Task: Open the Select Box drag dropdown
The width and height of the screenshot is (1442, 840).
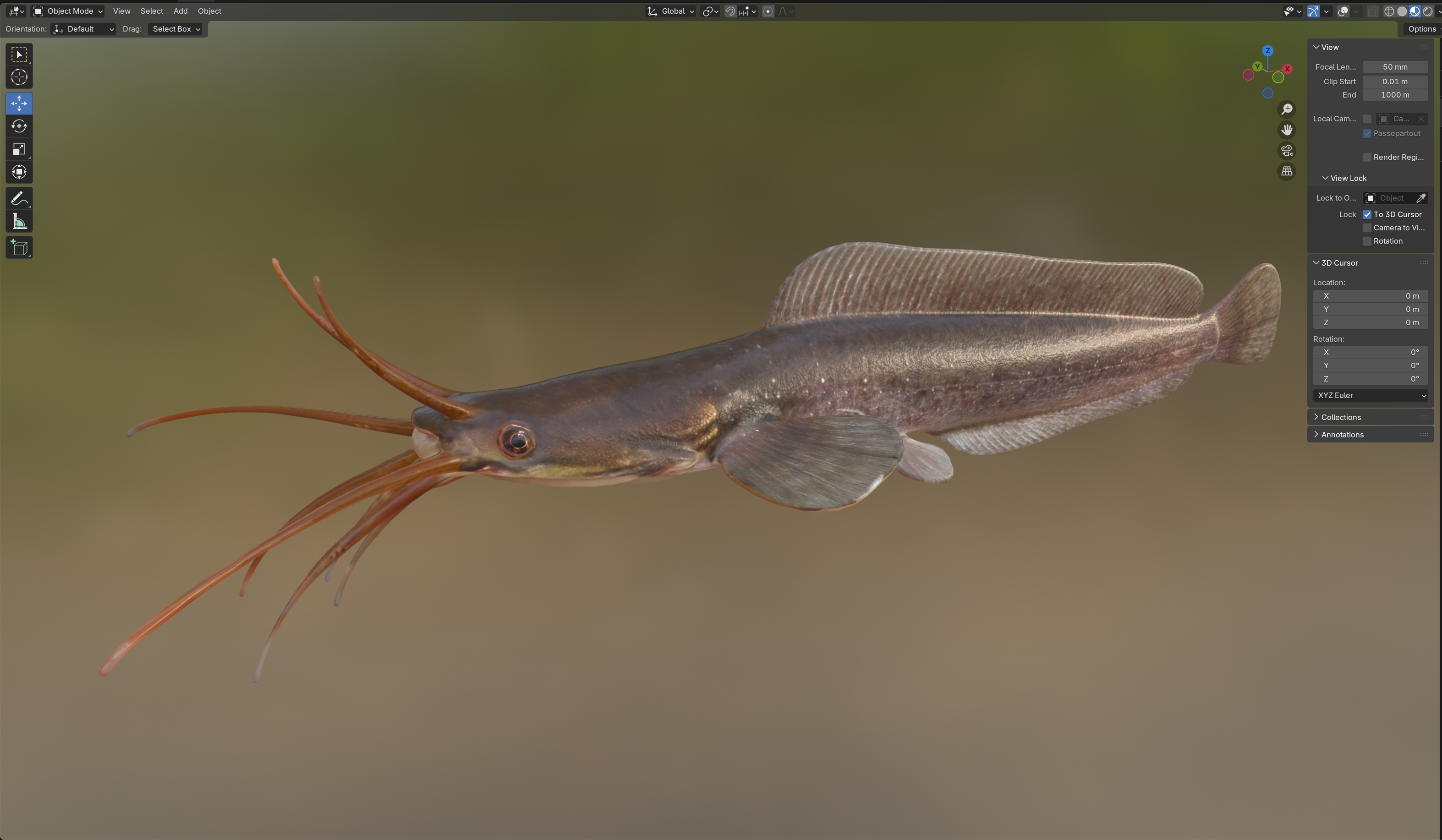Action: (175, 28)
